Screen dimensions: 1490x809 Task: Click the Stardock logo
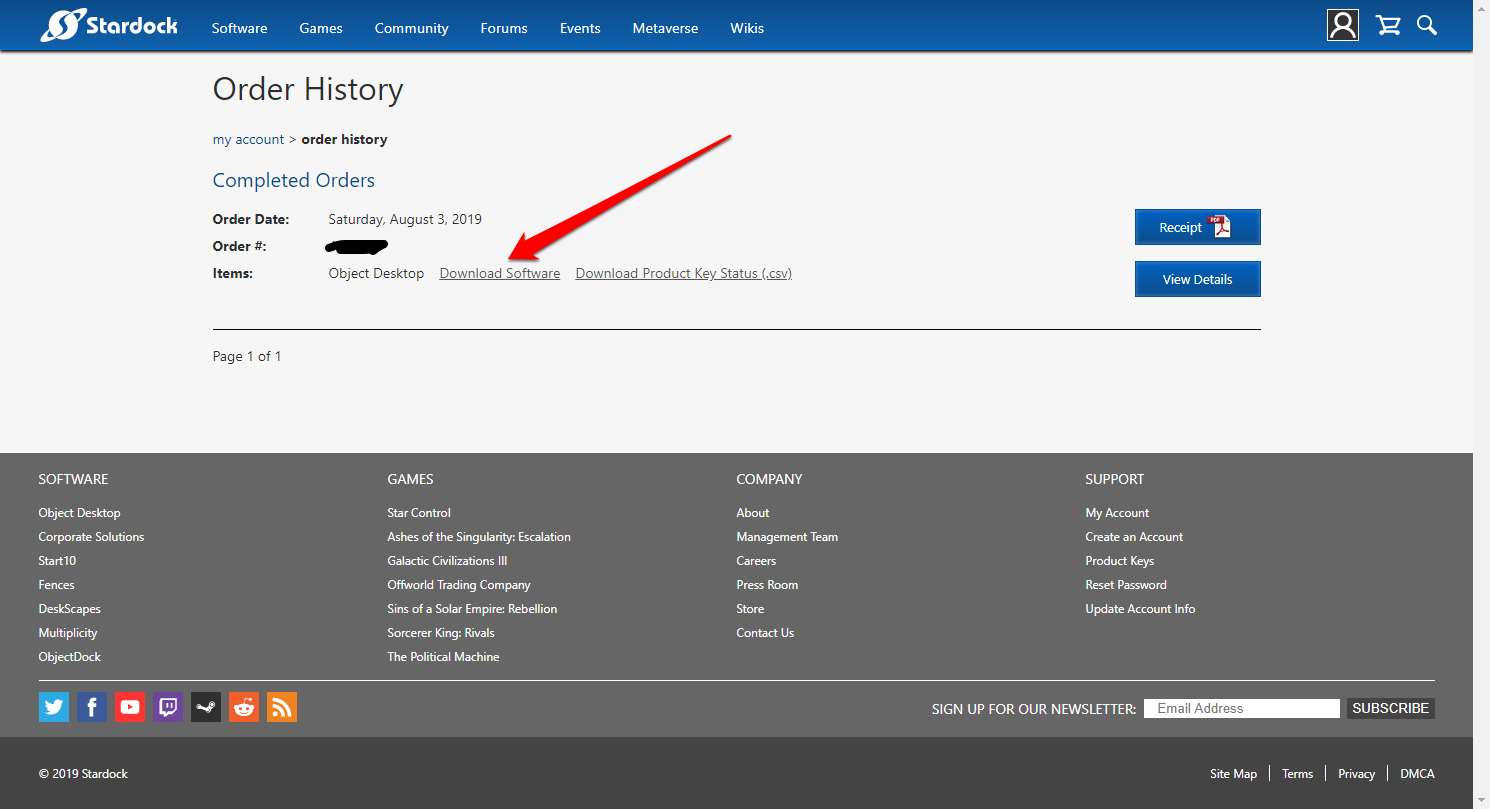[109, 26]
